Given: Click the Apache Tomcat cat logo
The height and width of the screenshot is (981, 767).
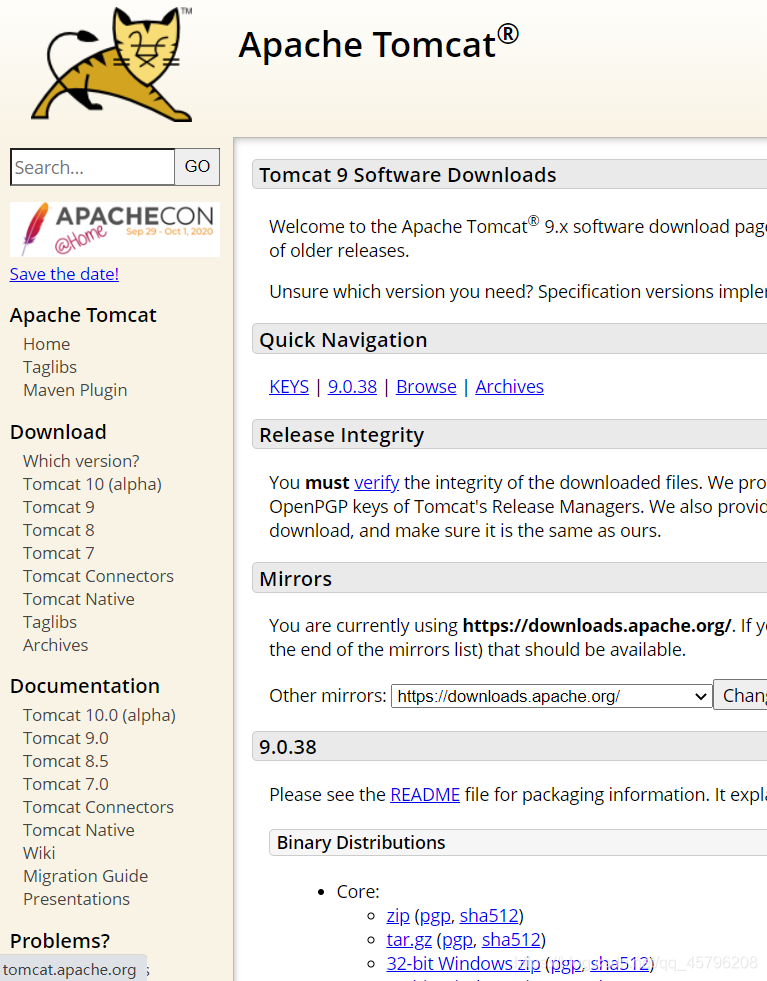Looking at the screenshot, I should point(113,64).
